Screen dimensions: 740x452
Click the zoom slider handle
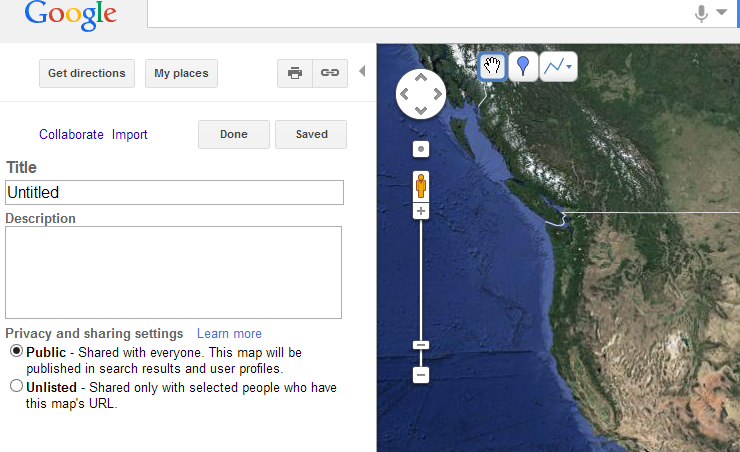(421, 345)
